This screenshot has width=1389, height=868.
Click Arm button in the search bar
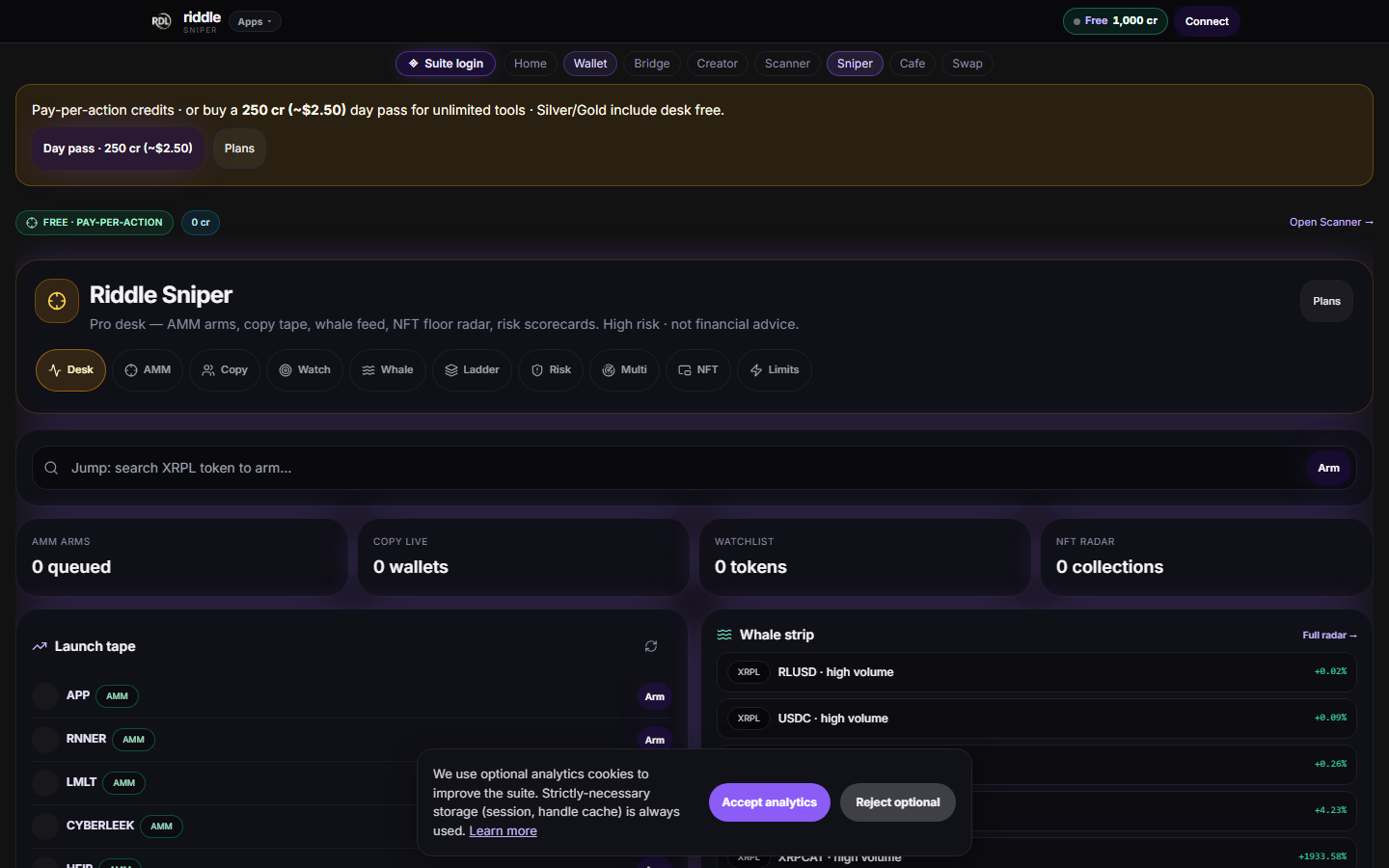[x=1328, y=468]
